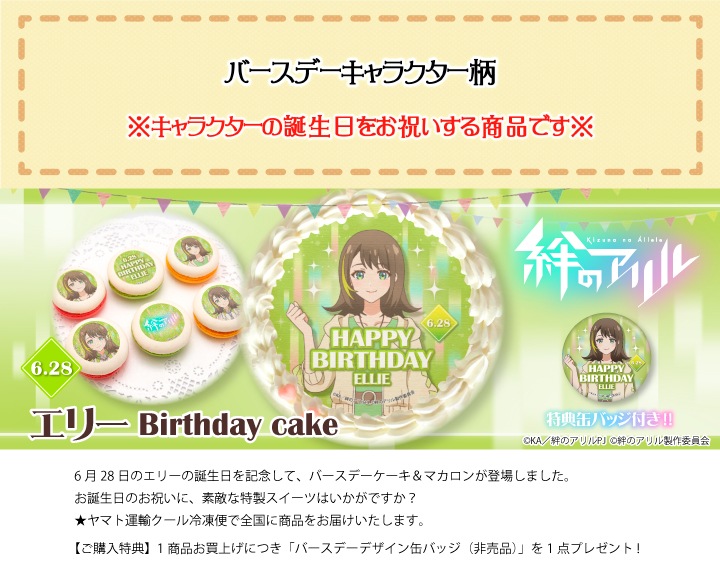The image size is (720, 573).
Task: Click the HAPPY BIRTHDAY text on the cake
Action: coord(372,349)
